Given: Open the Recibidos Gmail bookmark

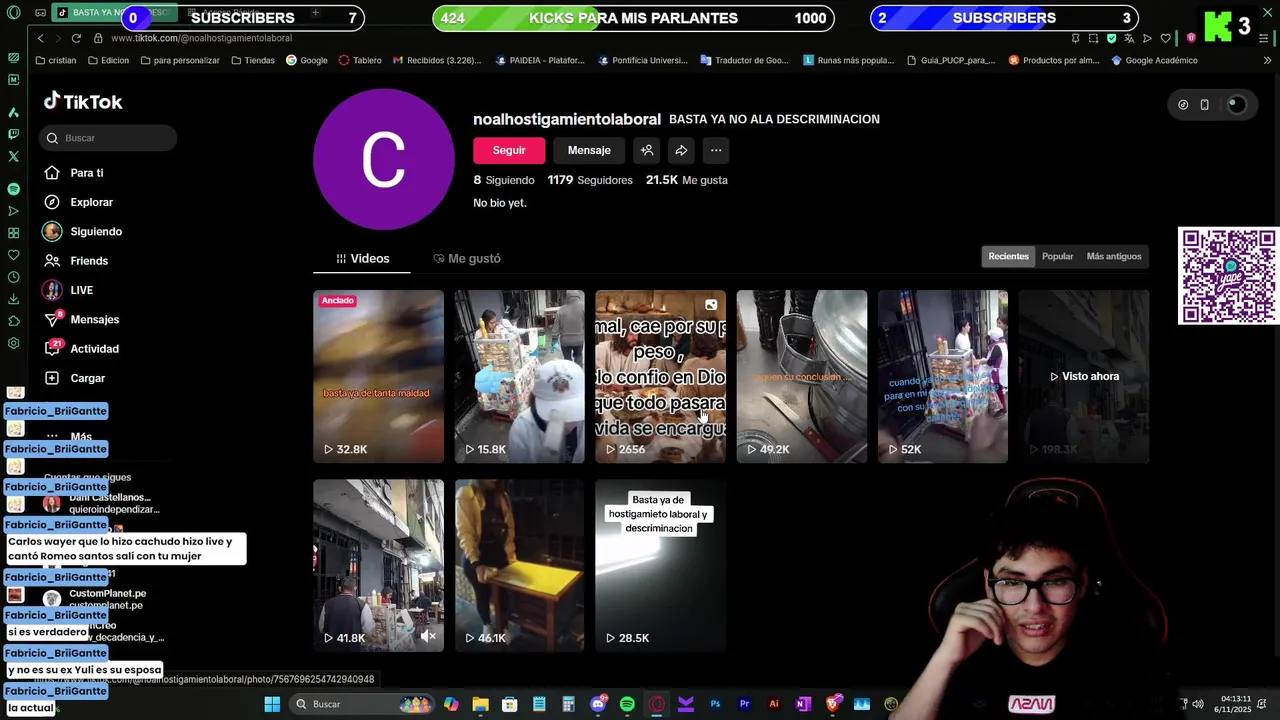Looking at the screenshot, I should pyautogui.click(x=437, y=60).
